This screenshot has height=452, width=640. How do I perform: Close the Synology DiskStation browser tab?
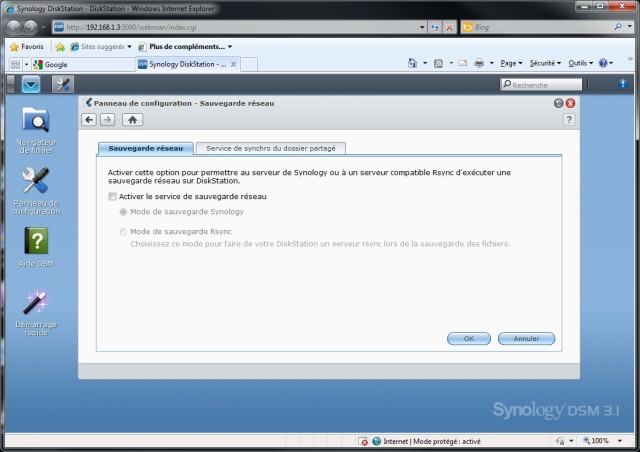pyautogui.click(x=233, y=64)
